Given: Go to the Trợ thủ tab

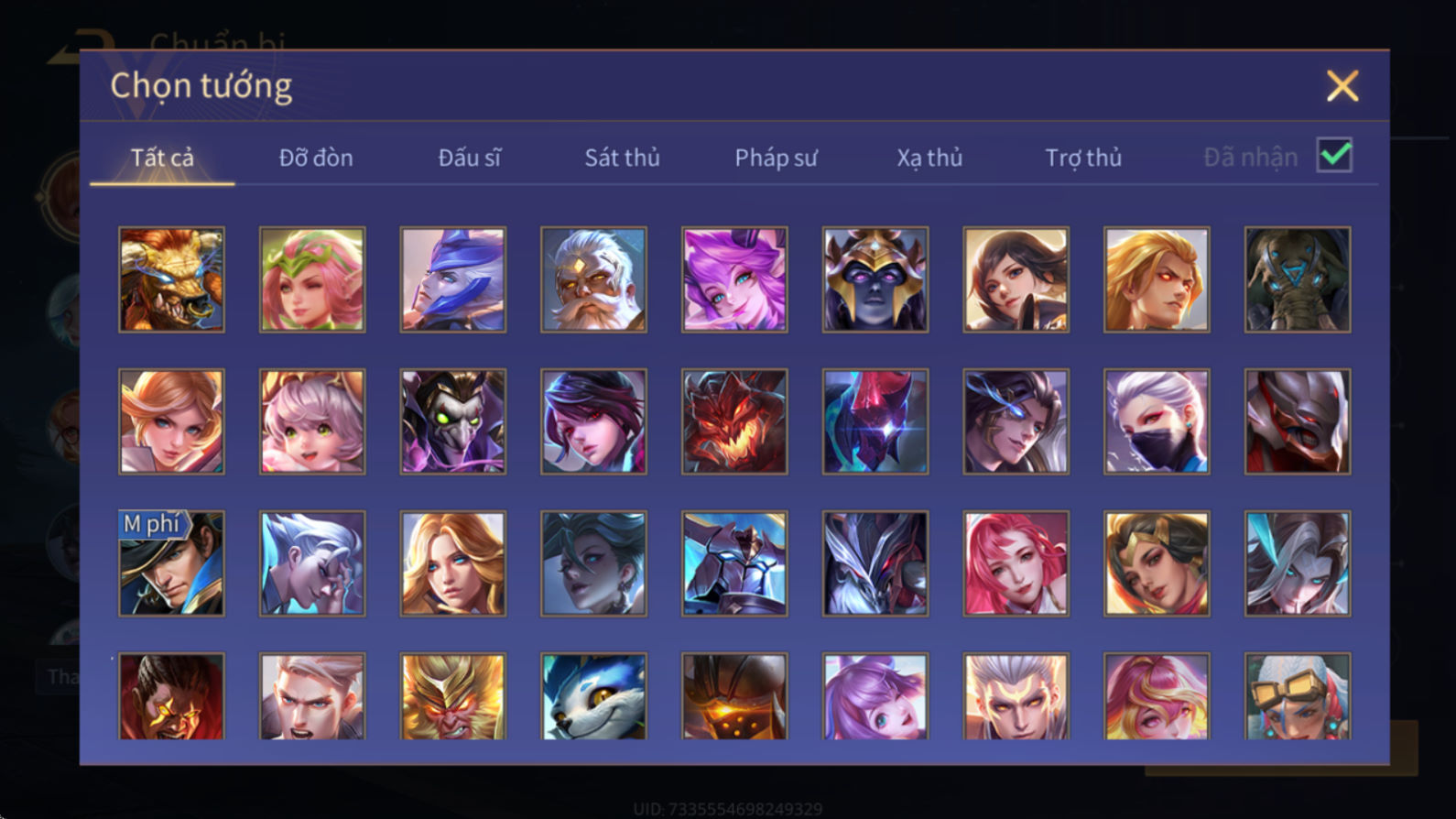Looking at the screenshot, I should point(1083,158).
